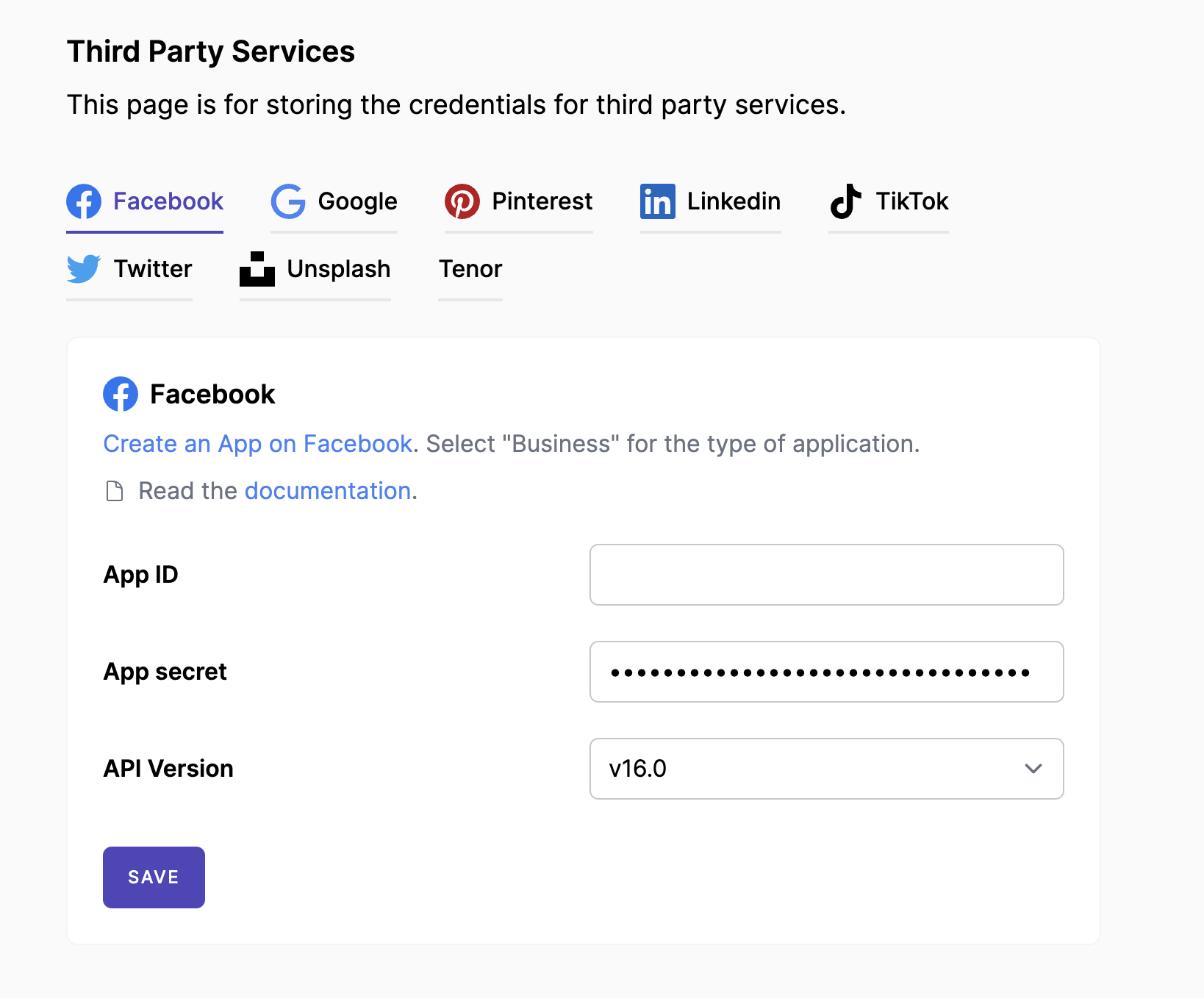Screen dimensions: 1204x998
Task: Click the TikTok logo icon
Action: point(846,201)
